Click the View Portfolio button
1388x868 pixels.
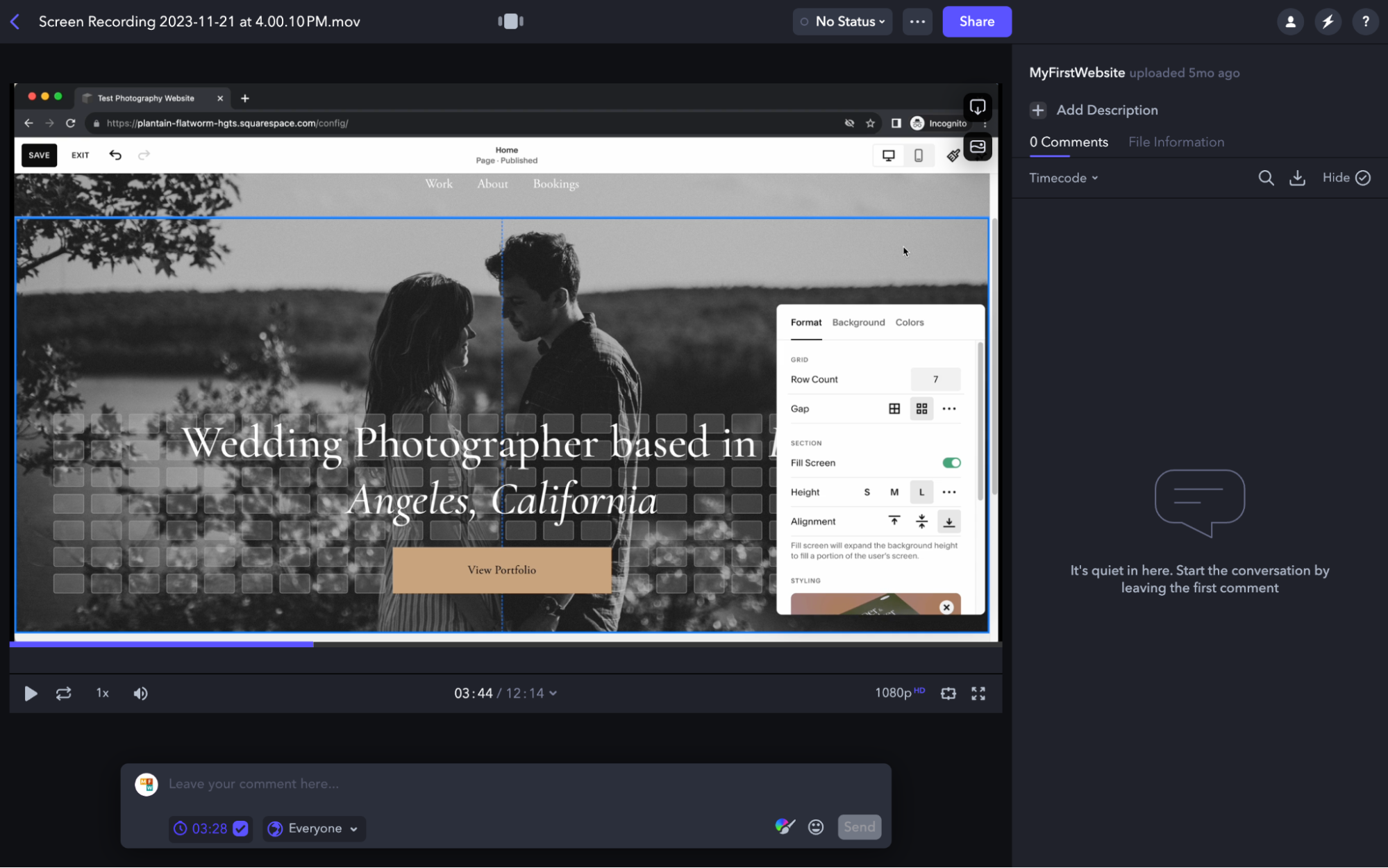click(x=501, y=570)
